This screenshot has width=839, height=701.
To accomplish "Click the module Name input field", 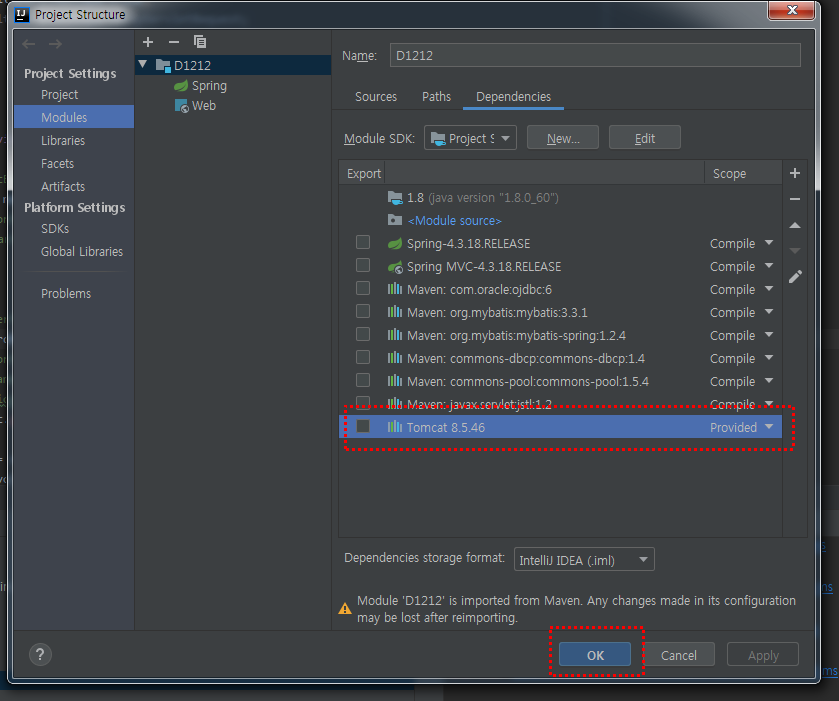I will 595,56.
